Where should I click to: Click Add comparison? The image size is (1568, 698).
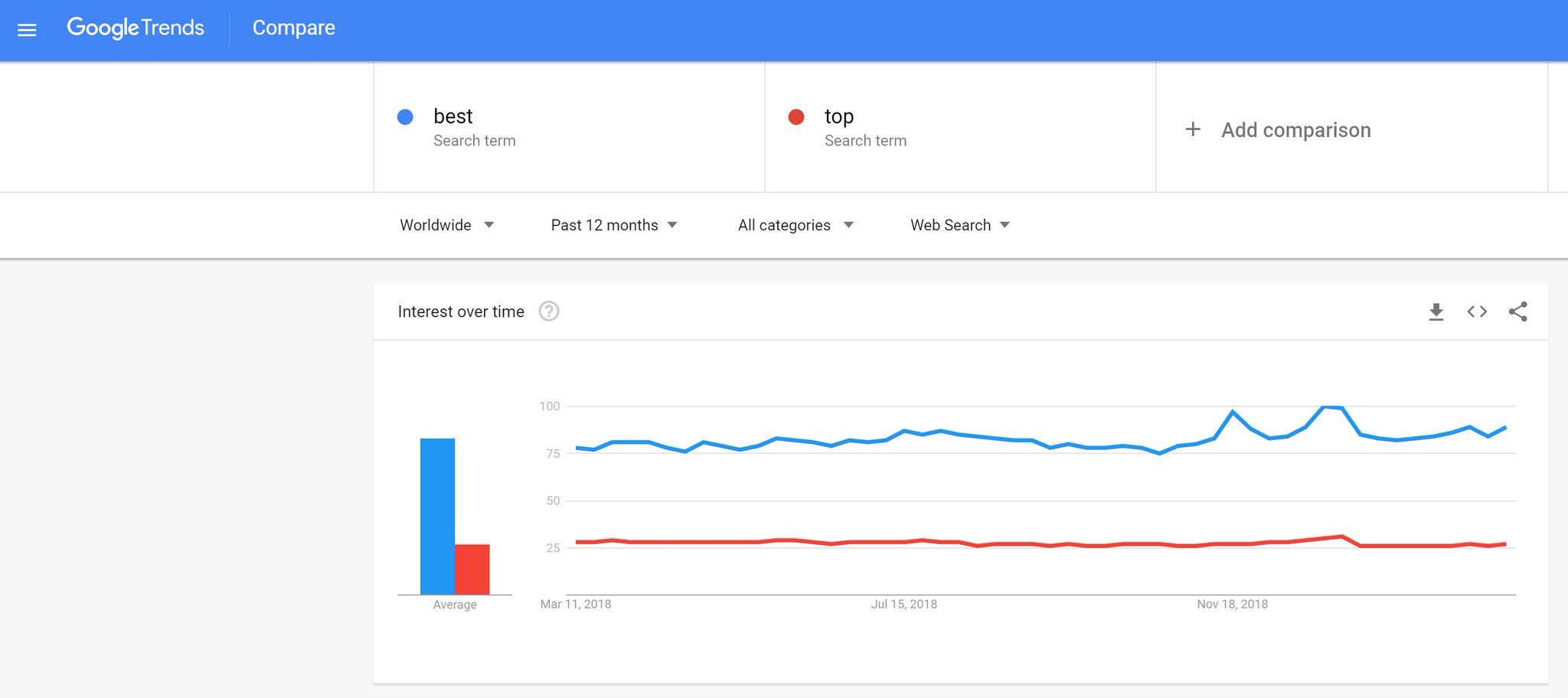coord(1296,130)
